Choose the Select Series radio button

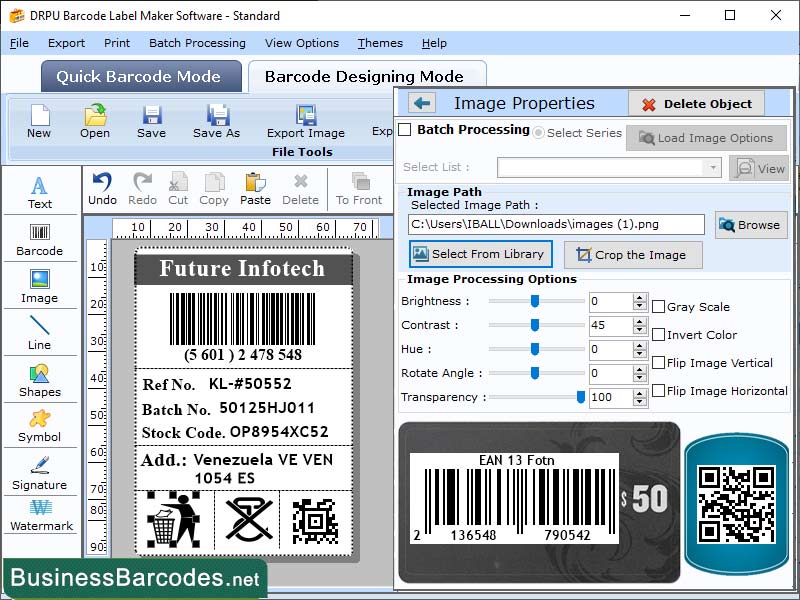click(537, 132)
